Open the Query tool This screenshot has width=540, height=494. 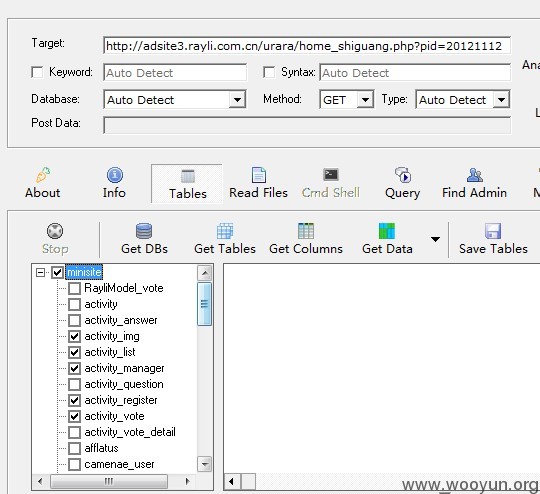402,183
